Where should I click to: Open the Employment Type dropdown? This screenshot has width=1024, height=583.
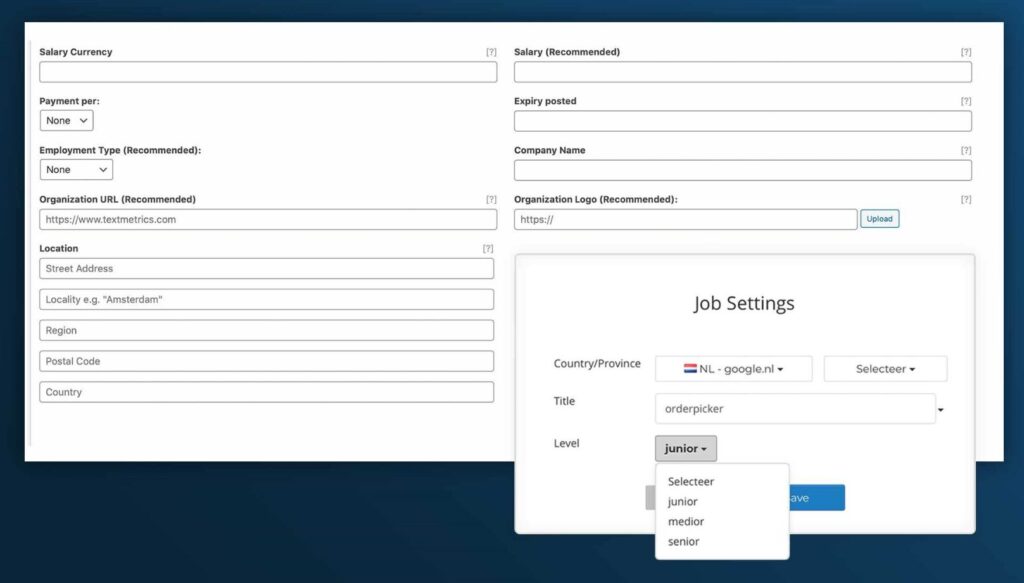[76, 170]
